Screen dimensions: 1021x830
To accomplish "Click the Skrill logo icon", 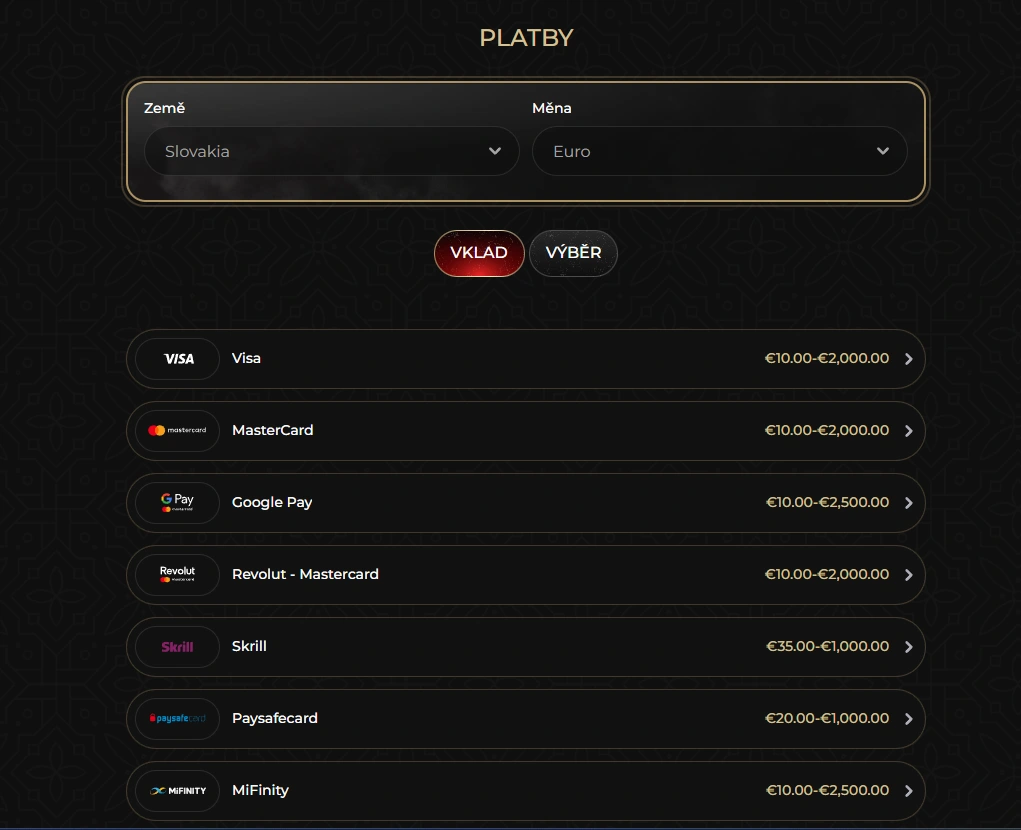I will (178, 647).
